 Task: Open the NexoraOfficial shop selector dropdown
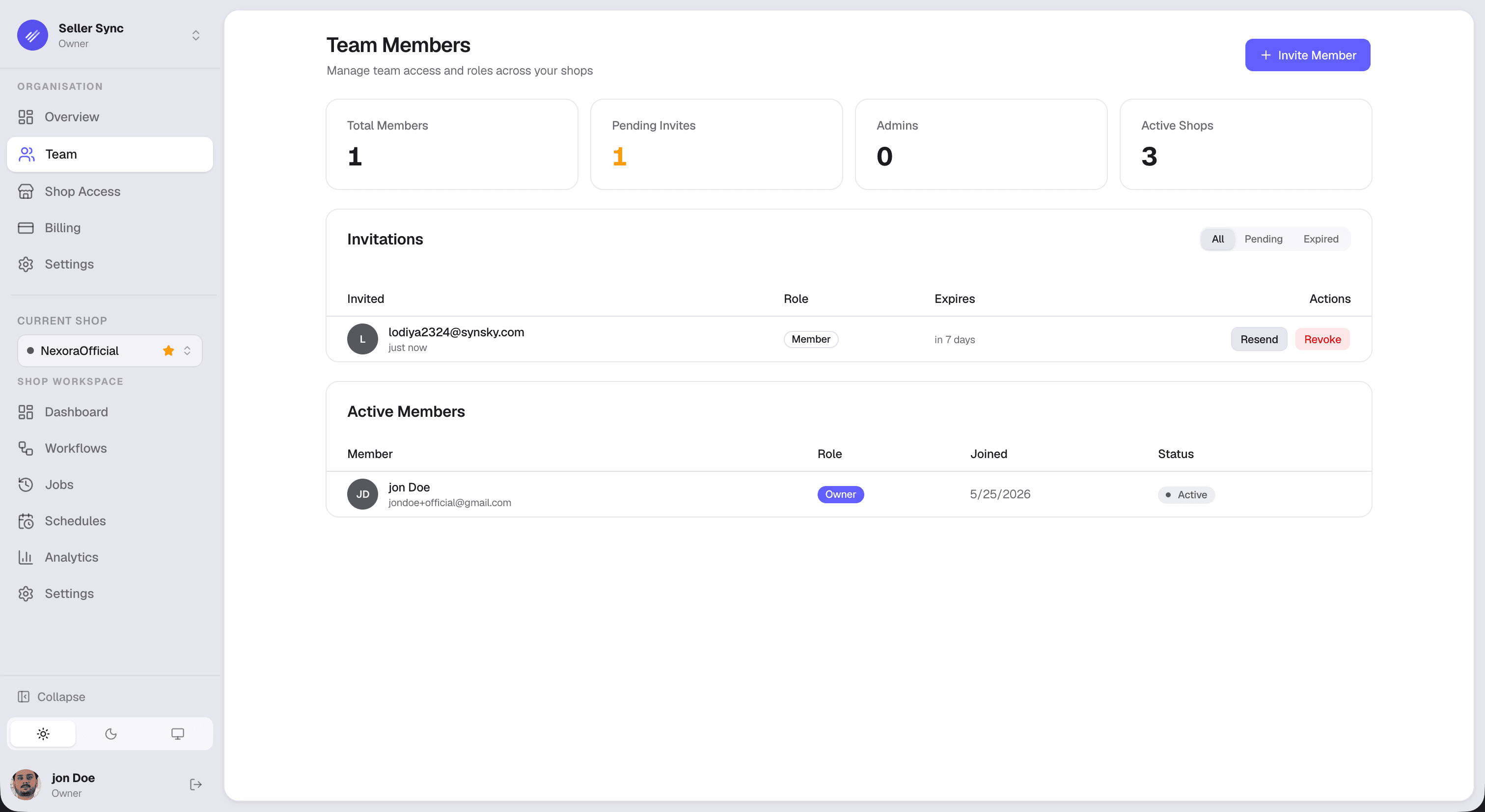(110, 351)
